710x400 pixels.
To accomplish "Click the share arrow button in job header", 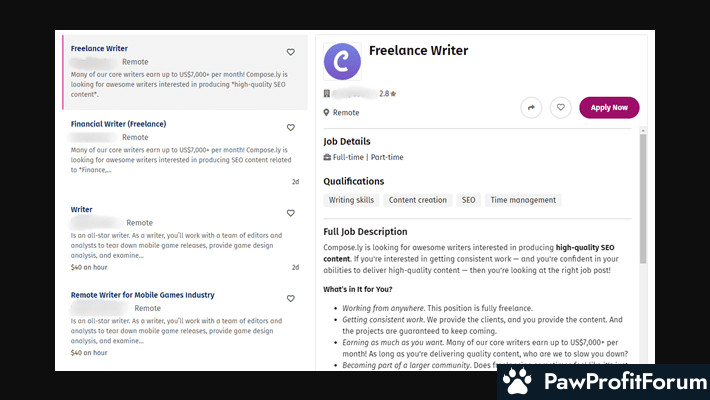I will [531, 108].
